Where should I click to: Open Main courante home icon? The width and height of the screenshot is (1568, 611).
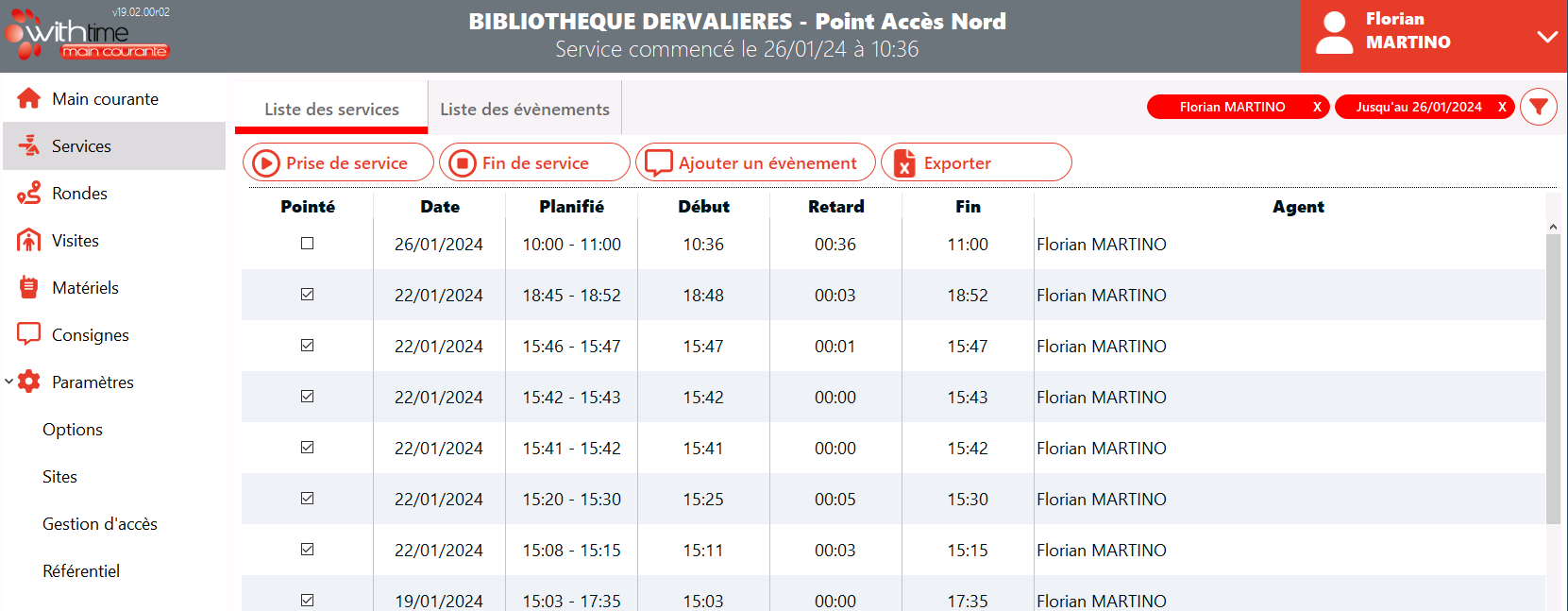coord(29,98)
